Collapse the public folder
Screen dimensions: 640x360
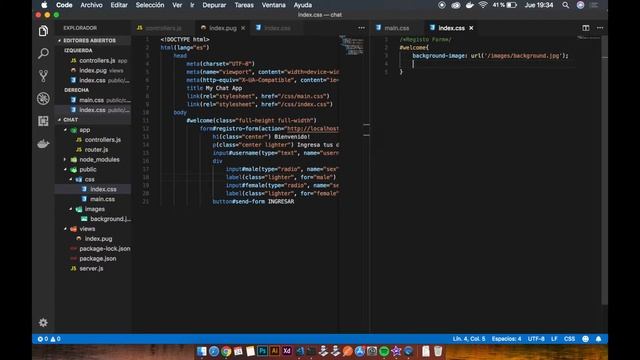coord(65,169)
